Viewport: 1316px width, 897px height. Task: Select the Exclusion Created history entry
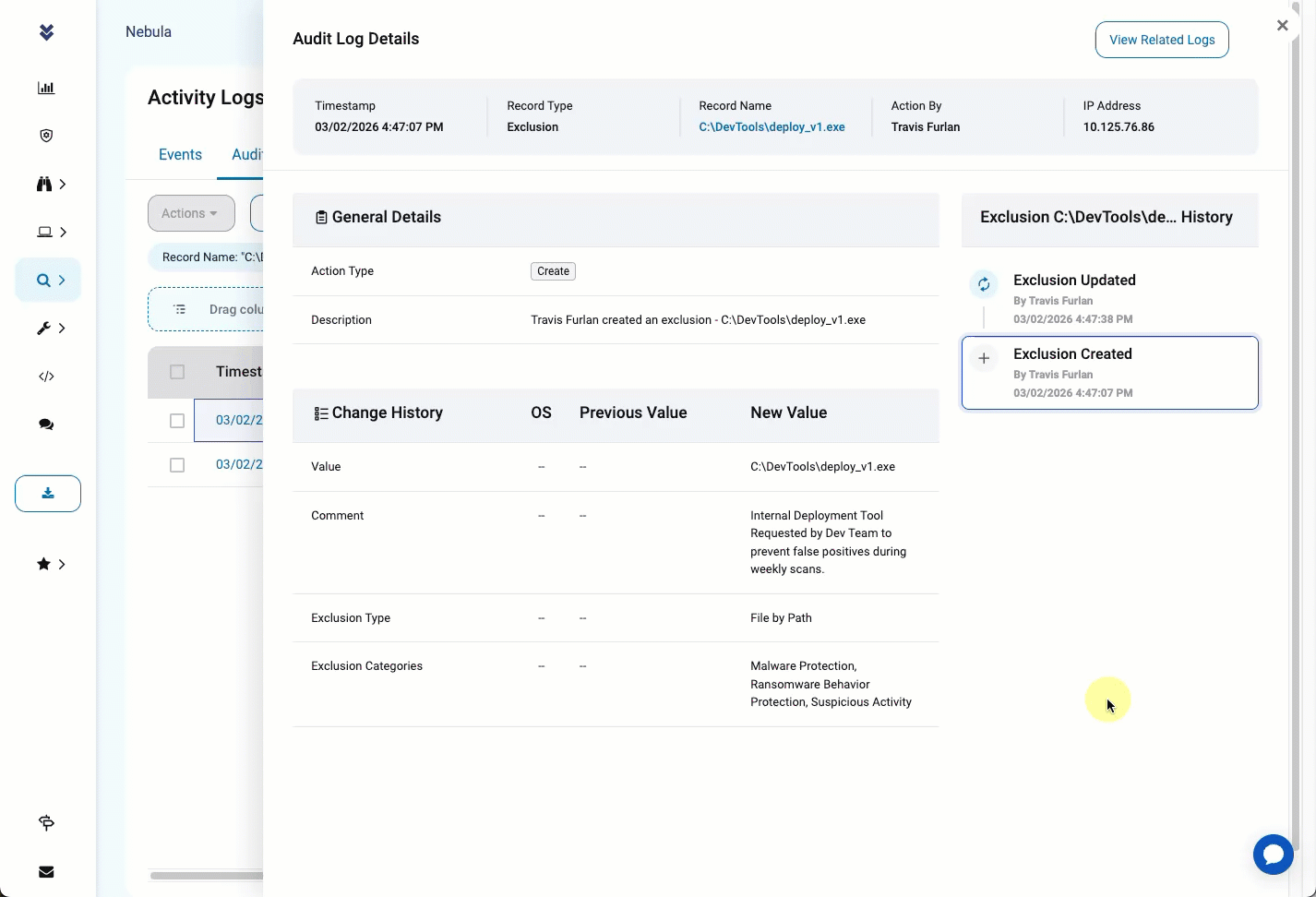(x=1109, y=373)
